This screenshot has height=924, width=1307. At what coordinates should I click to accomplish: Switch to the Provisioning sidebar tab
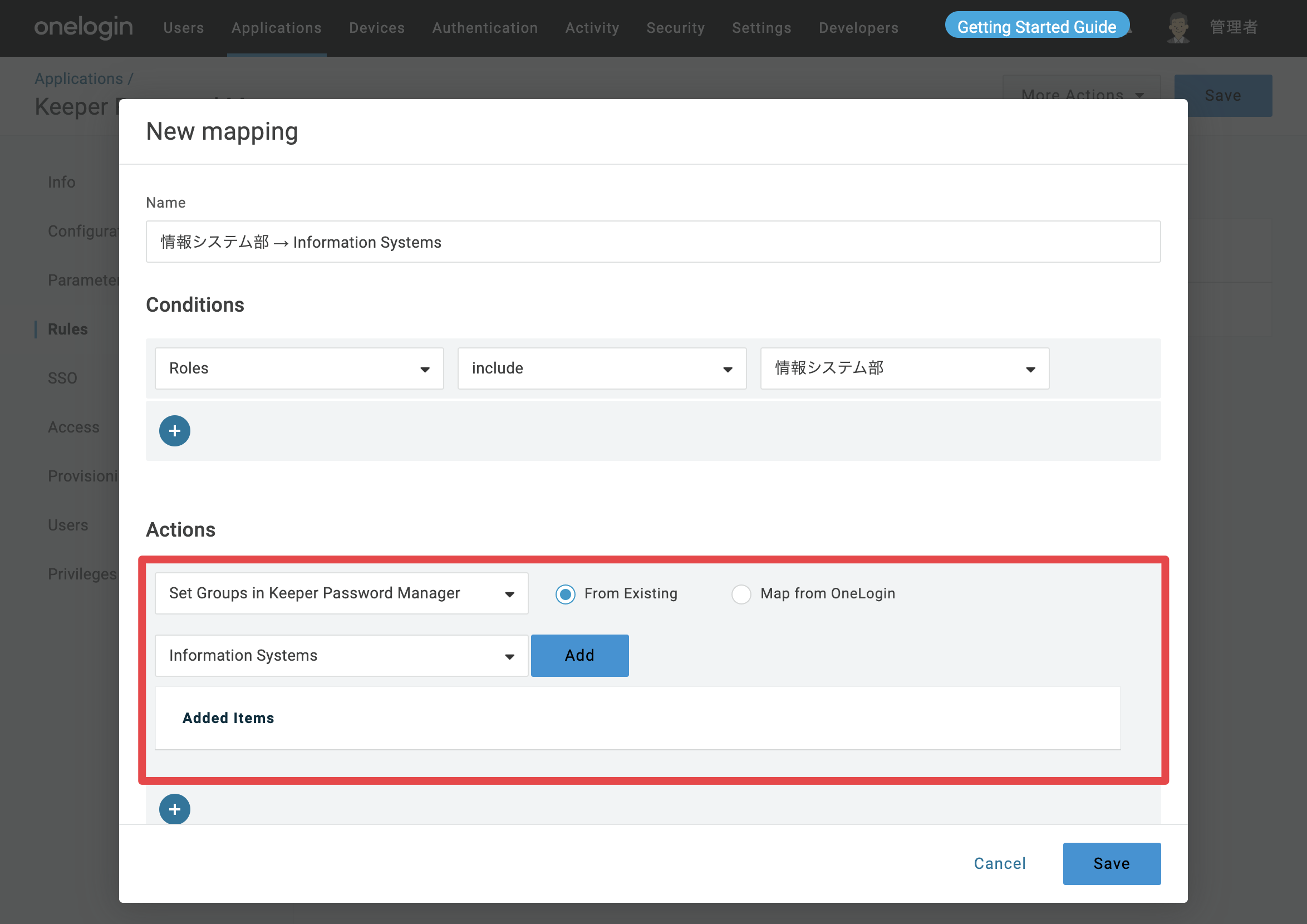[83, 476]
